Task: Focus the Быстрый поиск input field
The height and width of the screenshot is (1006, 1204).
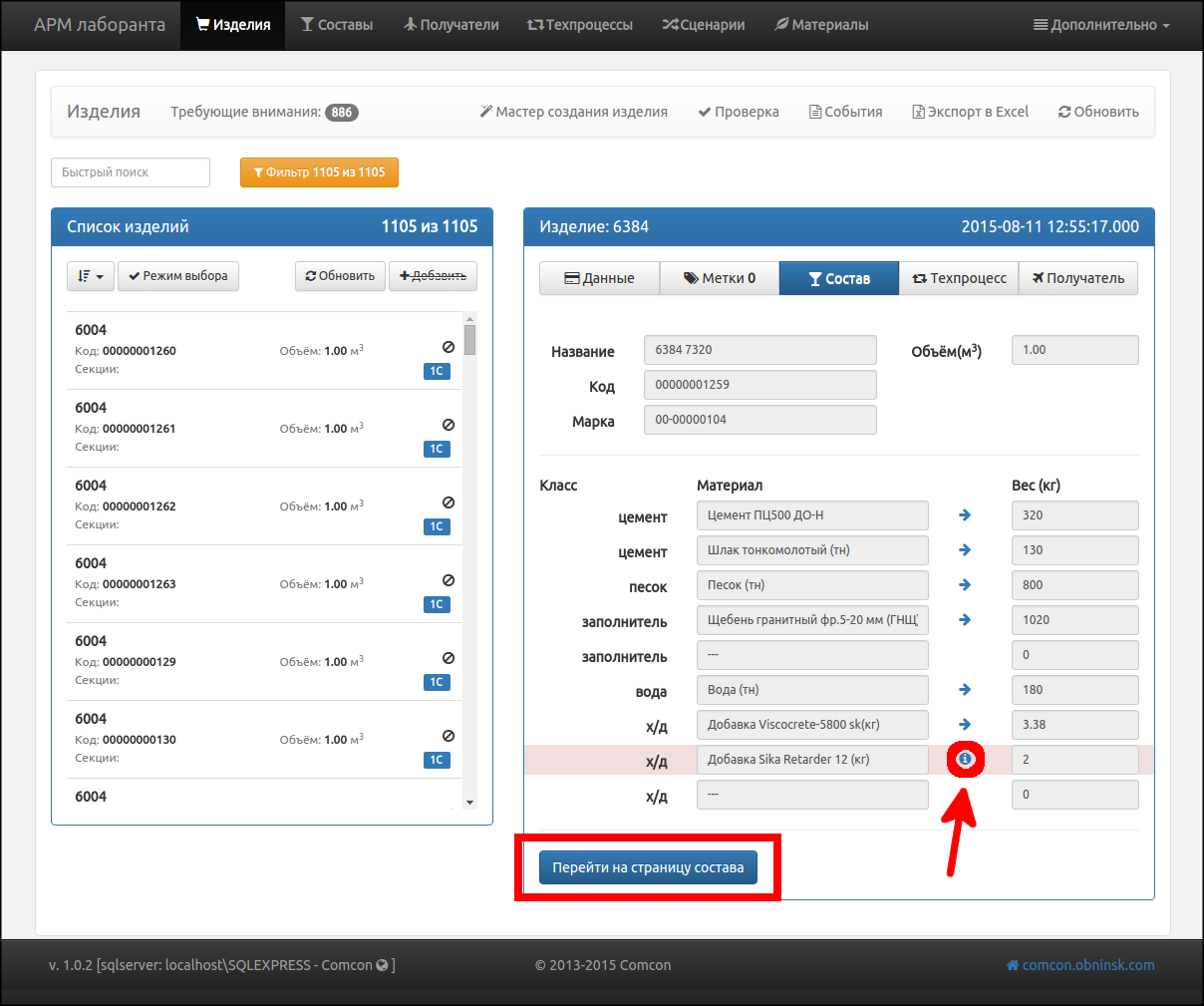Action: (x=131, y=172)
